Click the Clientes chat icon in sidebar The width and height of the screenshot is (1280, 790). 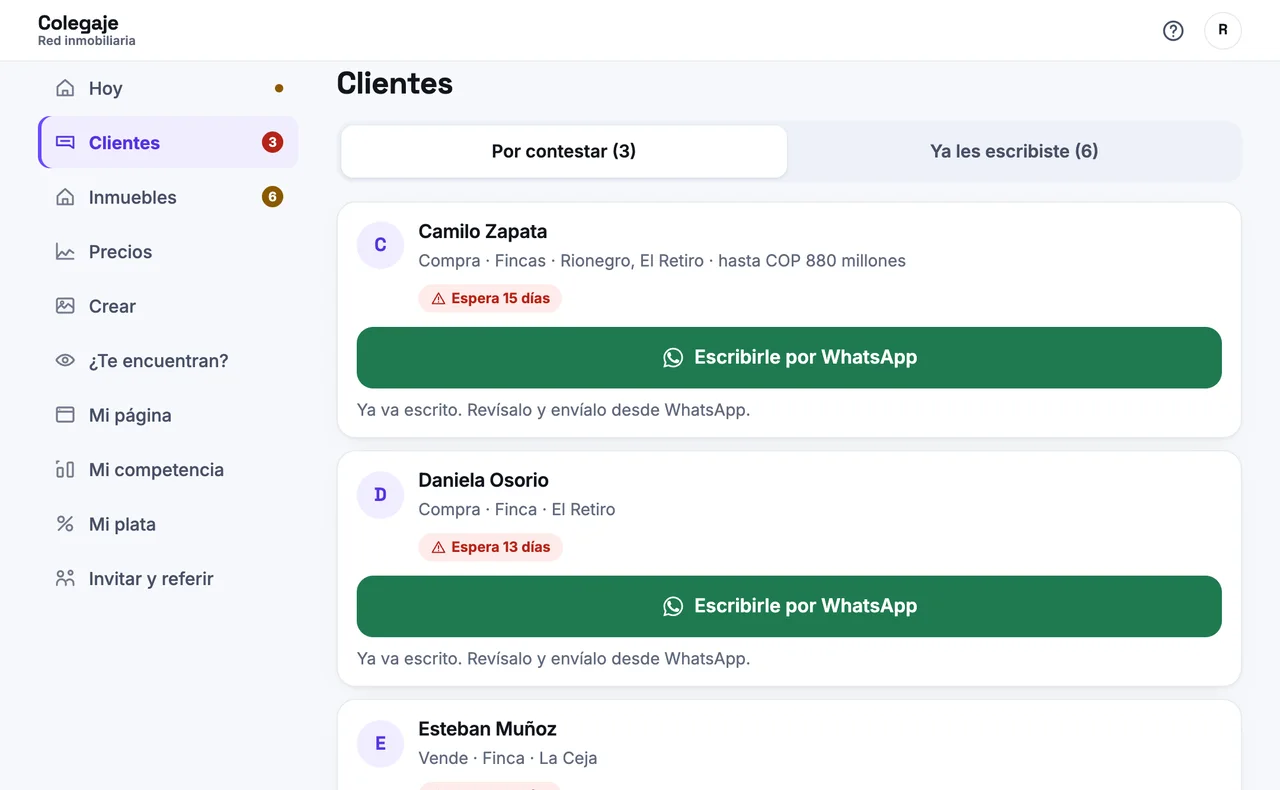point(65,142)
